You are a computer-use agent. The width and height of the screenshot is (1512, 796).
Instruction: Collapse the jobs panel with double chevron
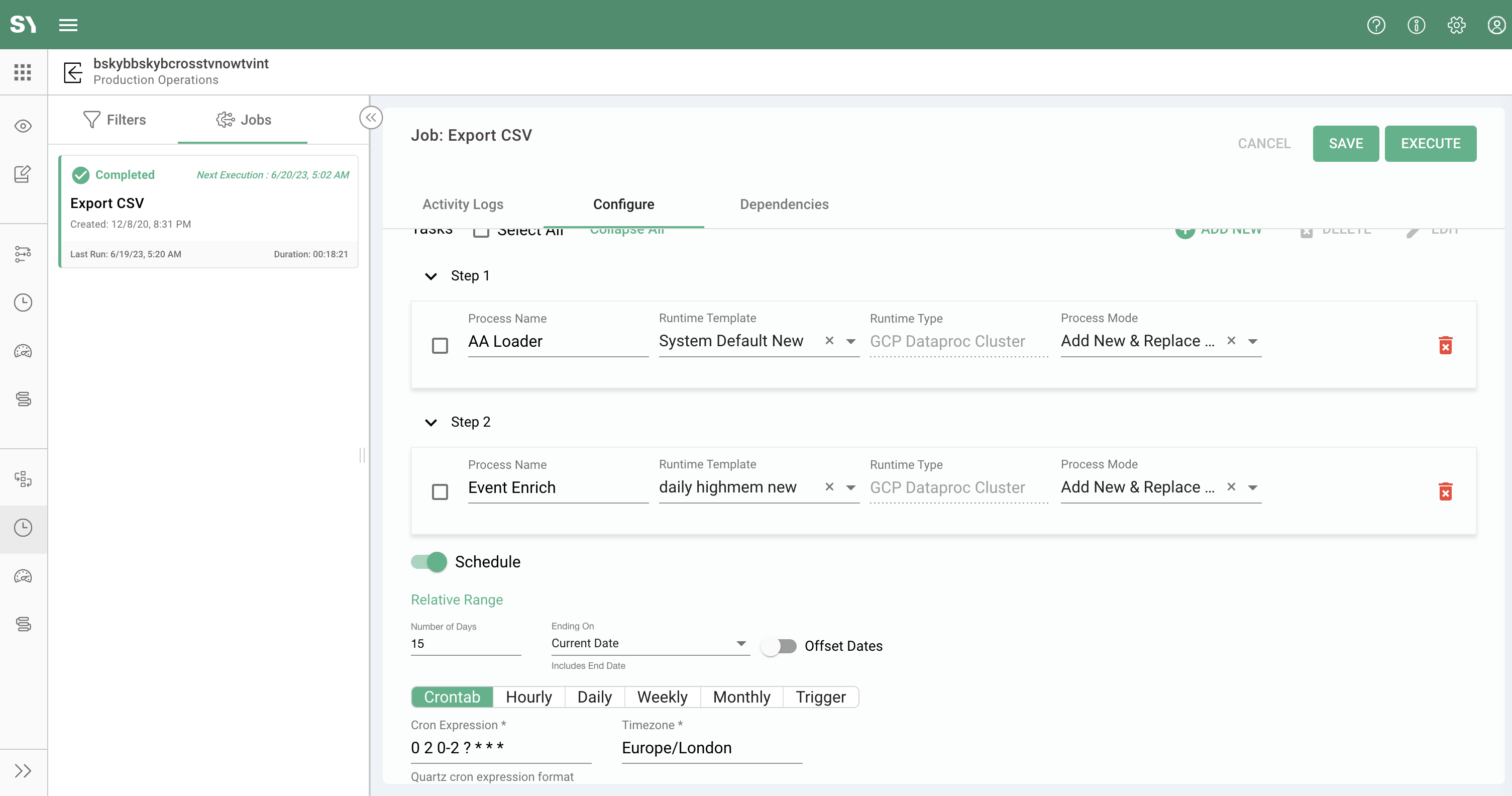(371, 118)
